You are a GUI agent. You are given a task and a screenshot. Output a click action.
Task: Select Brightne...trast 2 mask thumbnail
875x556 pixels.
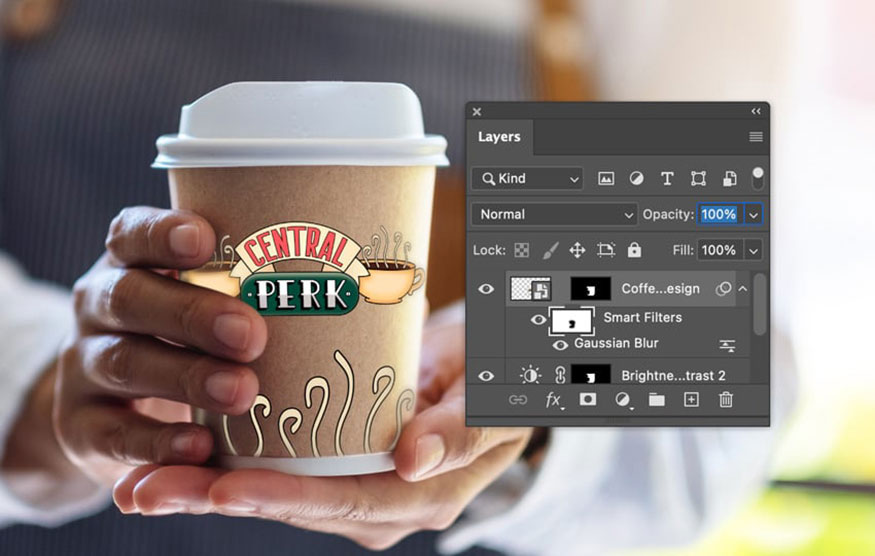(590, 375)
